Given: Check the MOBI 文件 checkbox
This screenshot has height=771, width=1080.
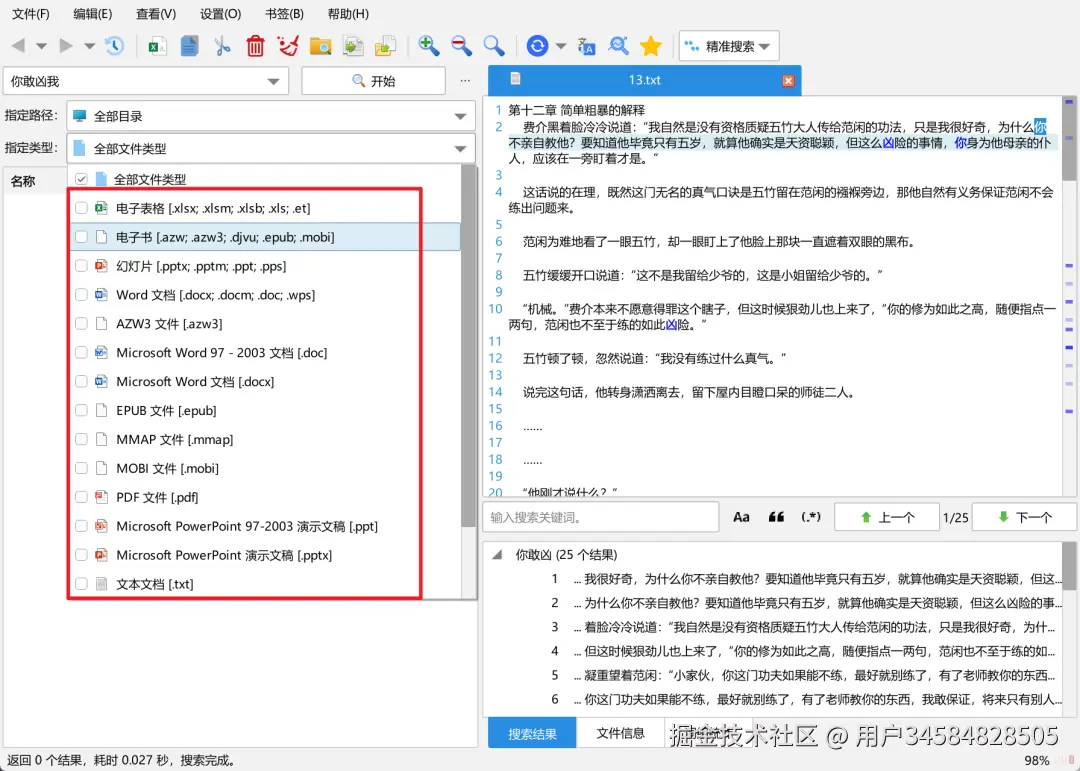Looking at the screenshot, I should tap(81, 468).
